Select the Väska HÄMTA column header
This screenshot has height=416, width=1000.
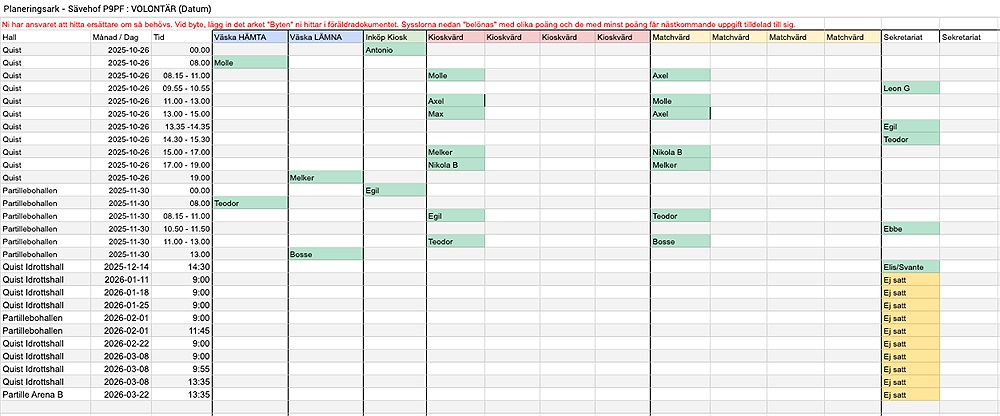coord(249,37)
